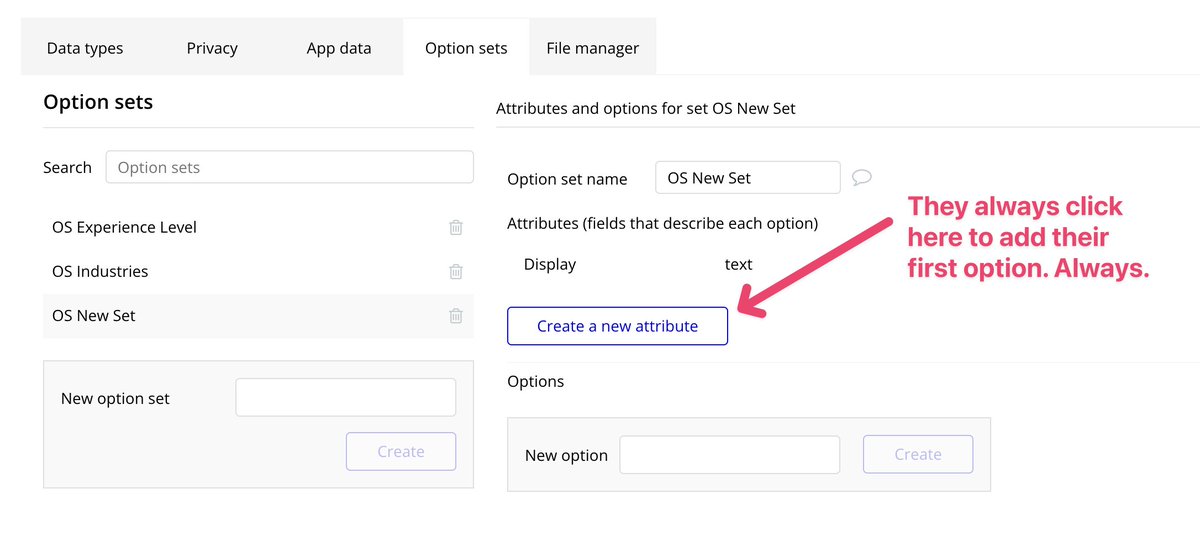Delete the OS Industries option set
1200x557 pixels.
click(x=456, y=271)
